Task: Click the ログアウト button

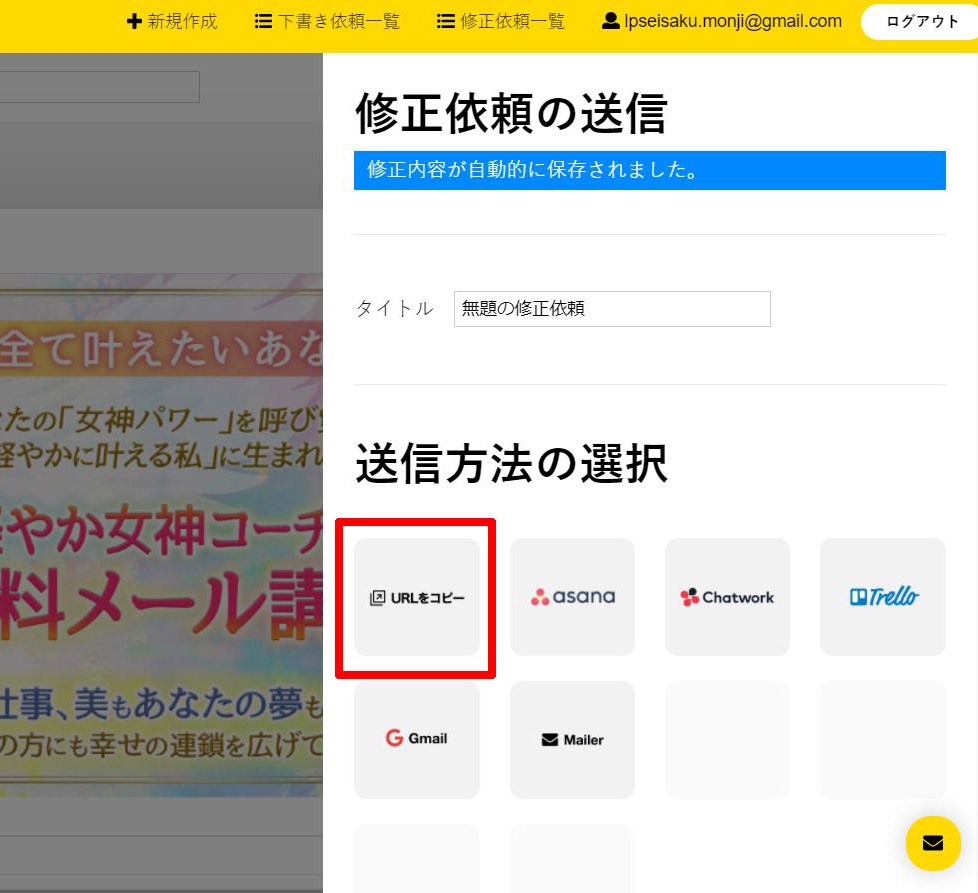Action: click(922, 22)
